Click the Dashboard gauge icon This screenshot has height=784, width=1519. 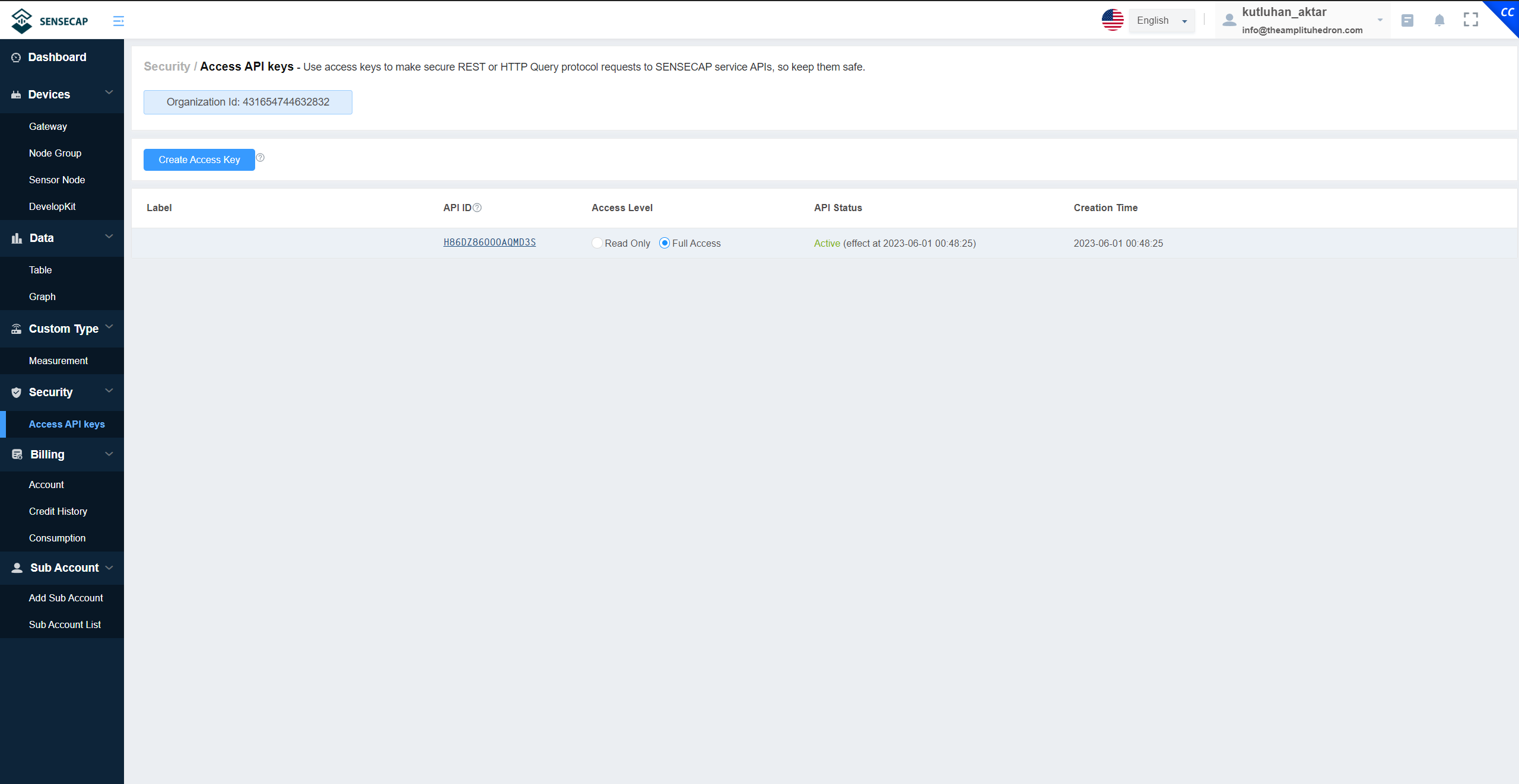[x=15, y=57]
